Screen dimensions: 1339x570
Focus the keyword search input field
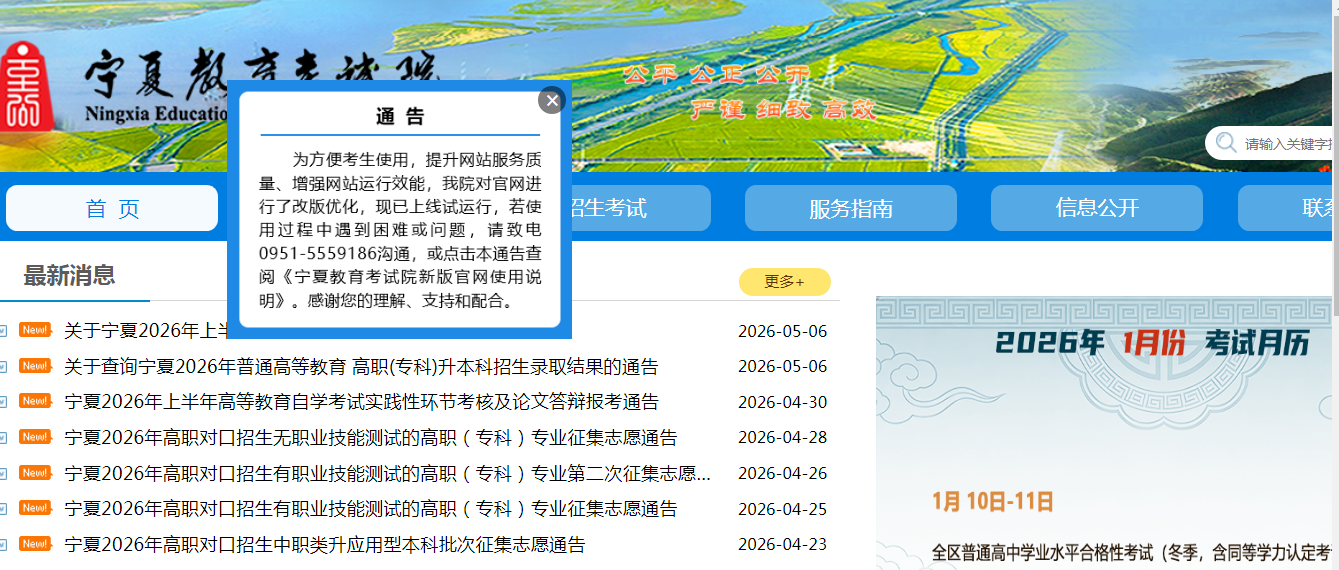(x=1287, y=144)
